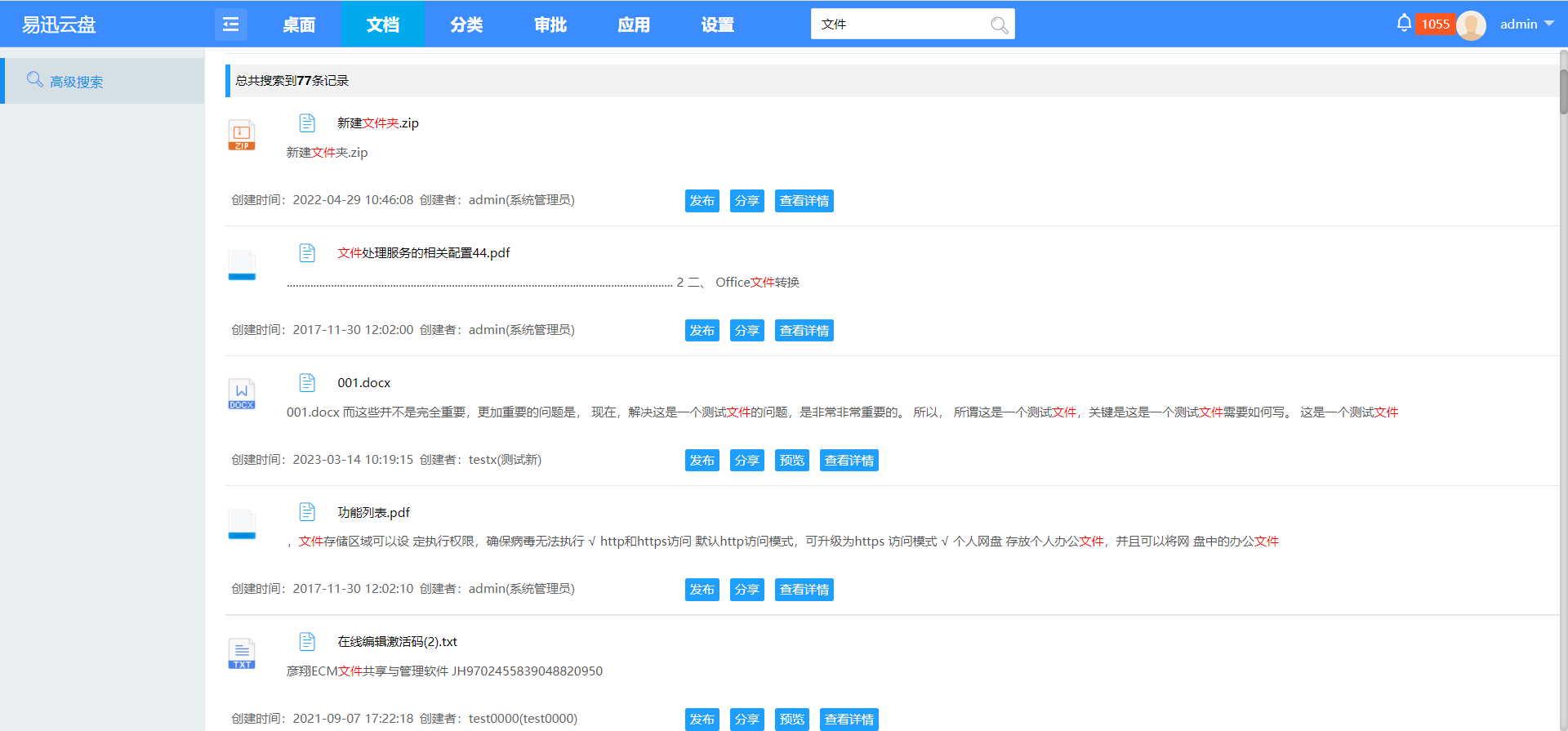
Task: Click the ZIP file type icon
Action: tap(242, 135)
